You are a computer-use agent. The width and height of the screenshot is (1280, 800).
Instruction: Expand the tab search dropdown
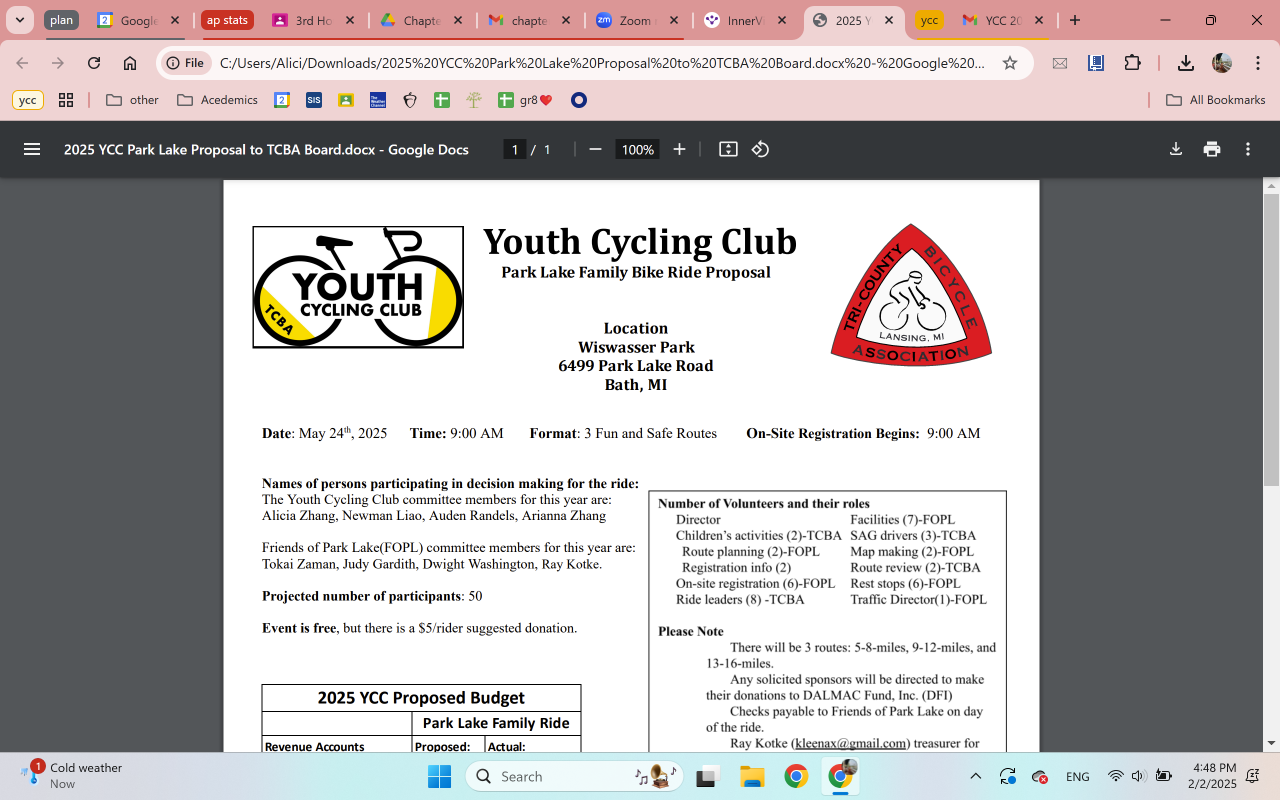[x=19, y=20]
